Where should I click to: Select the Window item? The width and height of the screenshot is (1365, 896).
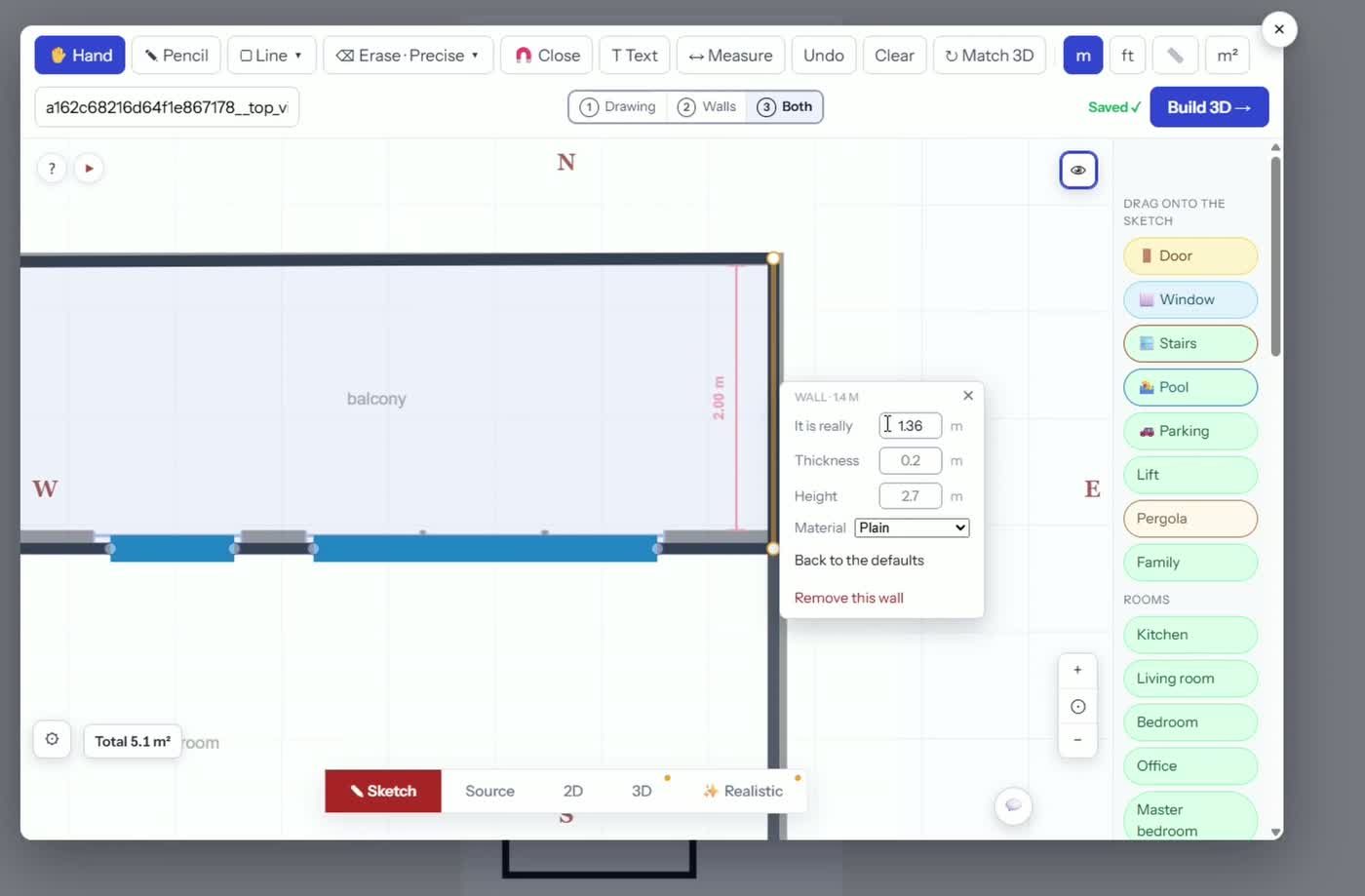[x=1190, y=299]
